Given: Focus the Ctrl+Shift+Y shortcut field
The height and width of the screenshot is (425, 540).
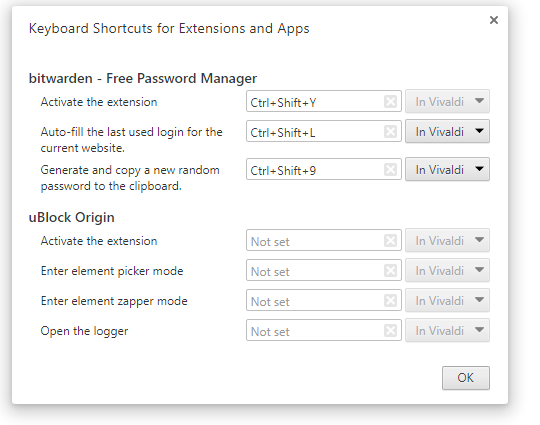Looking at the screenshot, I should pos(324,101).
